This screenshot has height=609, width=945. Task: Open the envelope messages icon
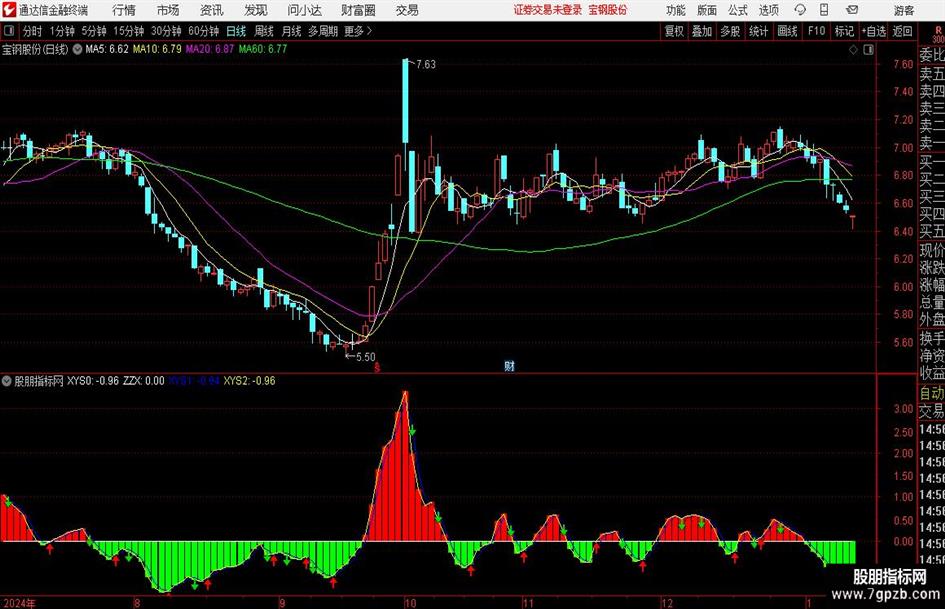(x=852, y=10)
